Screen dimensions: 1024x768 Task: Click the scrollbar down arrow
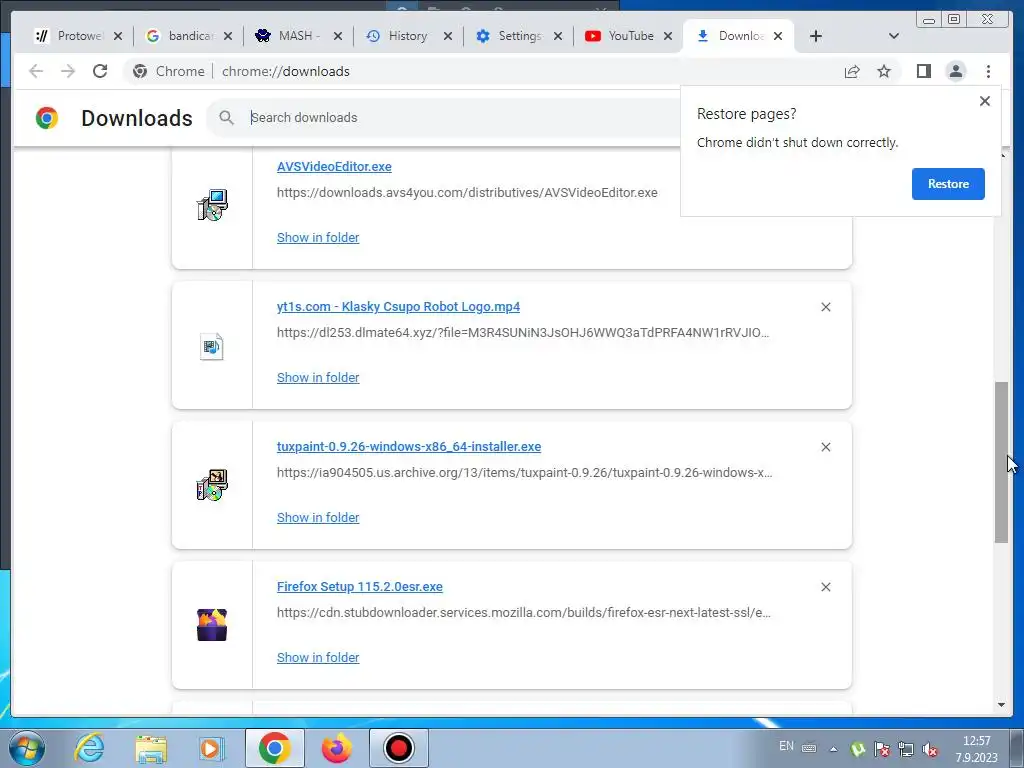click(x=1001, y=705)
